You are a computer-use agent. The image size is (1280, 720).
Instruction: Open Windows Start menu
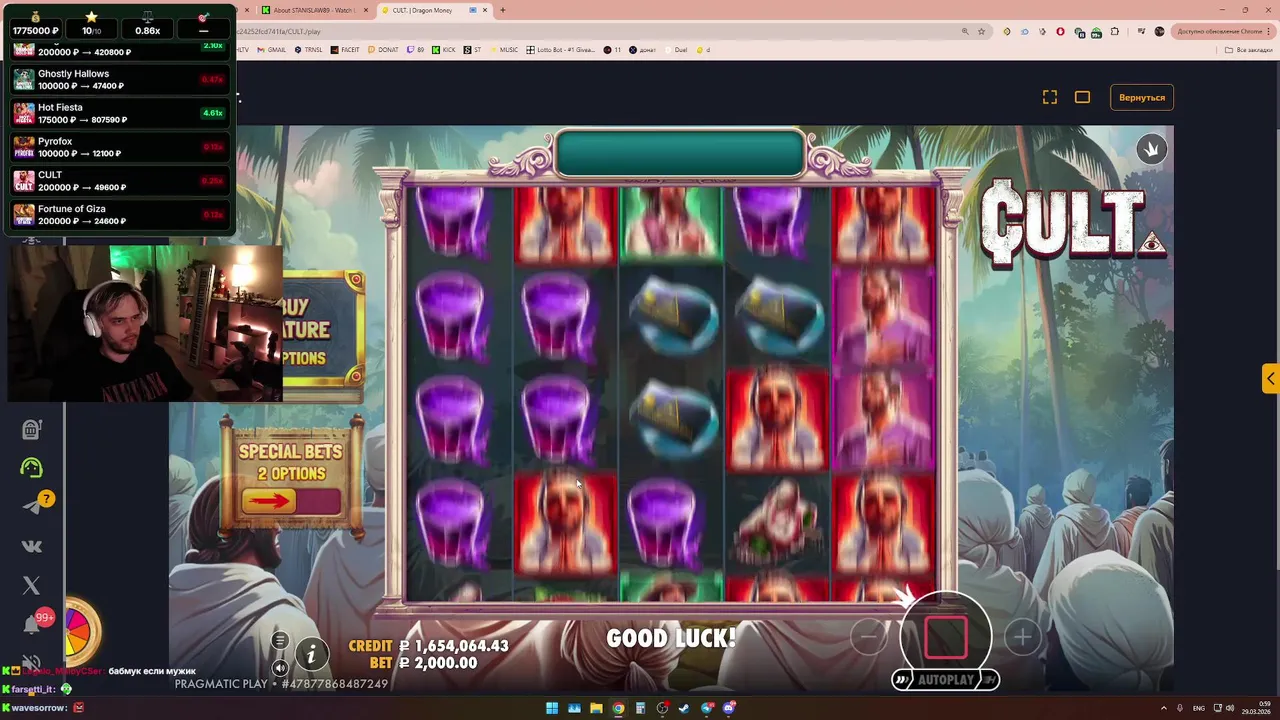(x=552, y=708)
